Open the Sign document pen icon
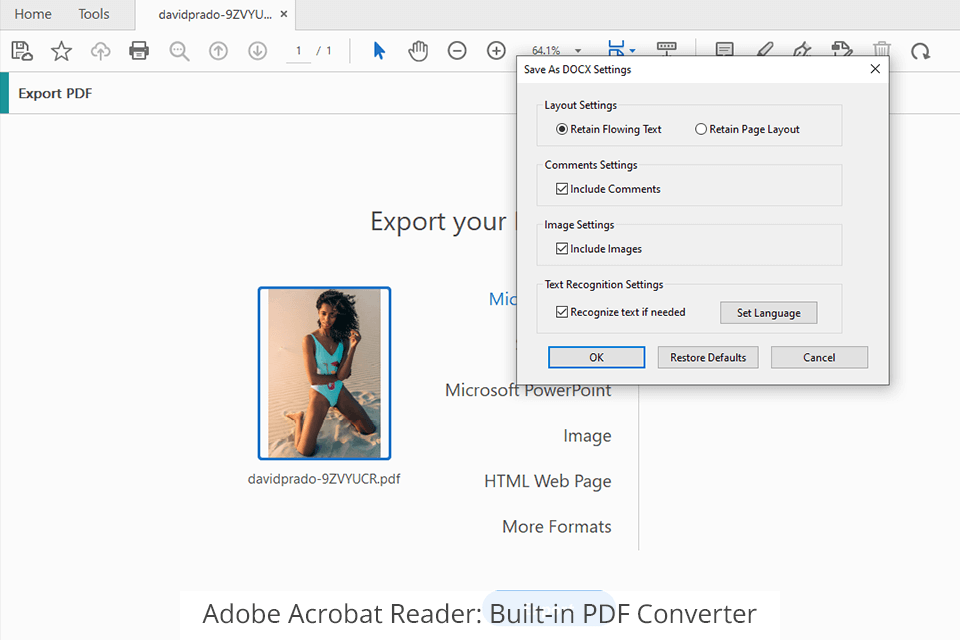960x640 pixels. pyautogui.click(x=803, y=49)
